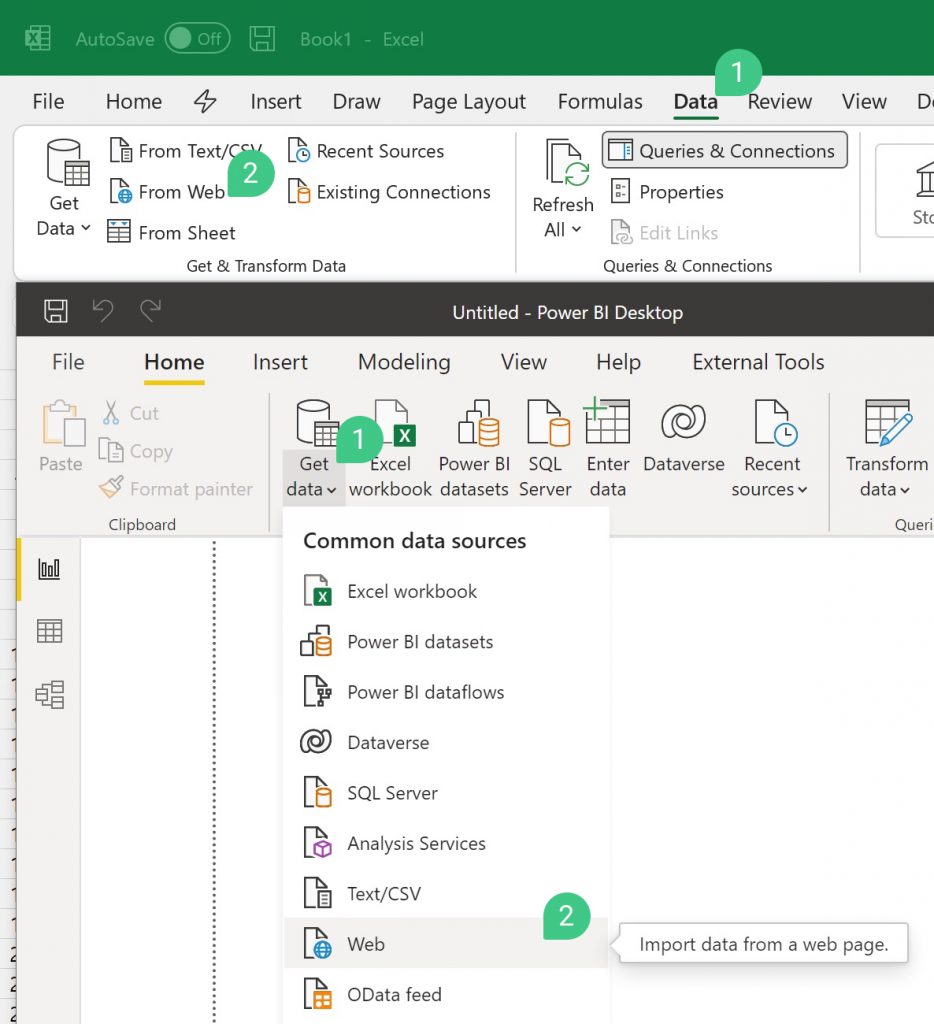This screenshot has width=934, height=1024.
Task: Click the Excel workbook ribbon icon
Action: point(390,450)
